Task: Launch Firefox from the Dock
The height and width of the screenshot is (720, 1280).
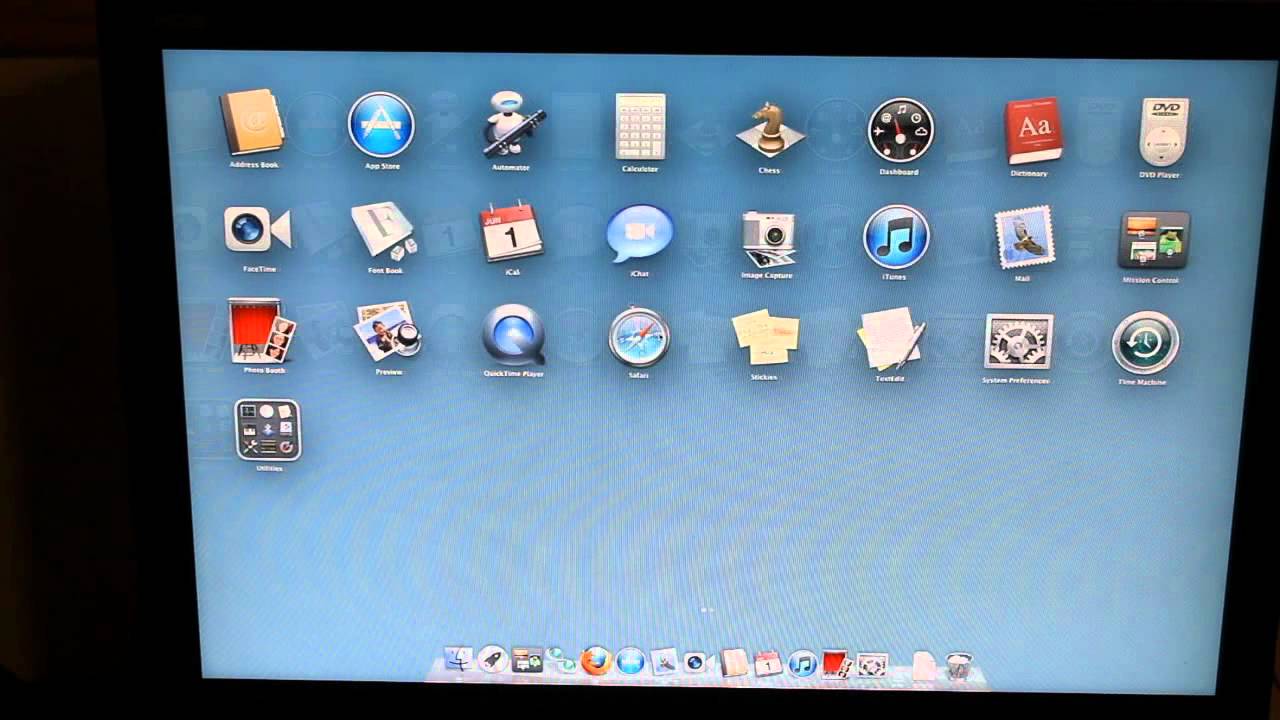Action: click(x=596, y=661)
